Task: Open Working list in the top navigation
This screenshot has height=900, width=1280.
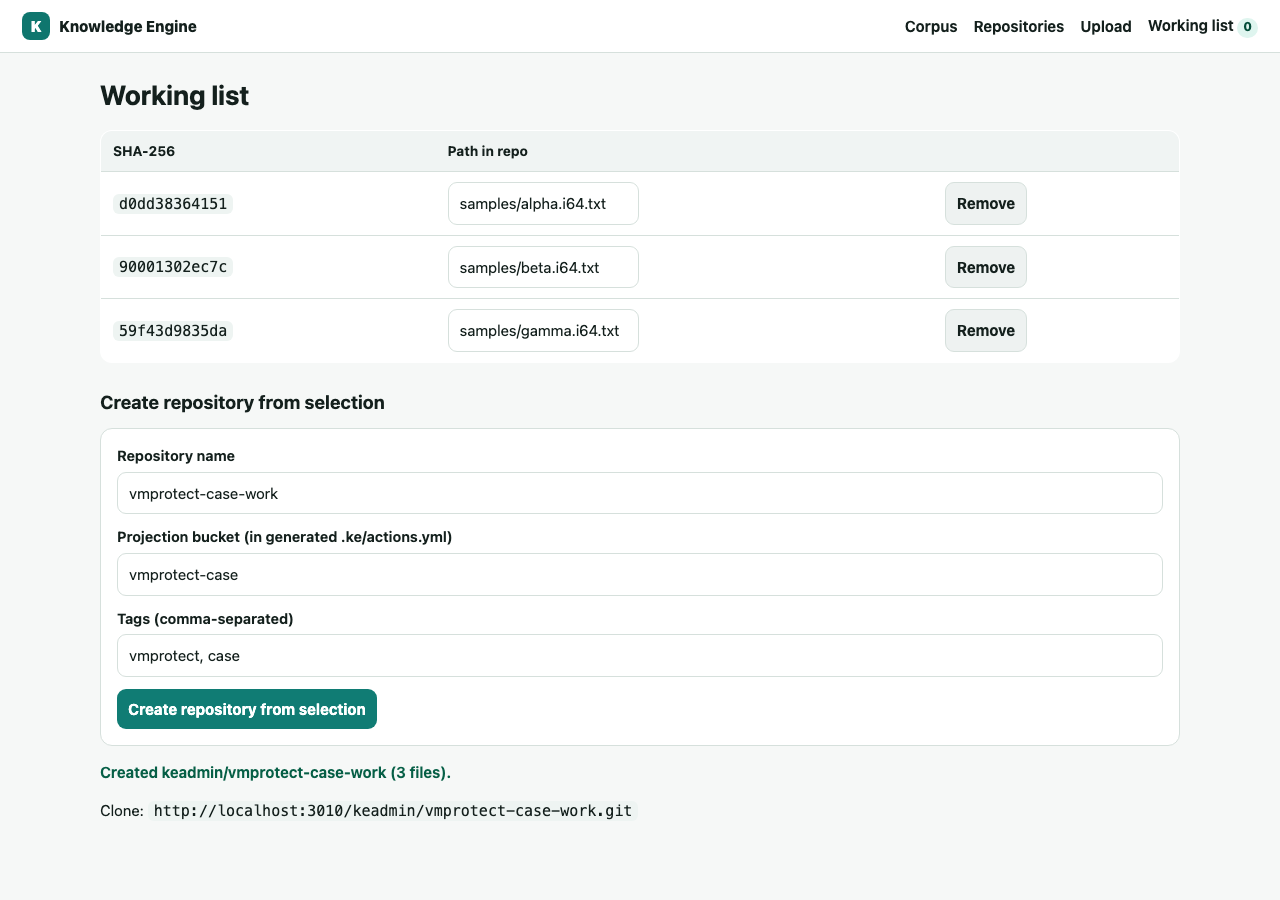Action: [x=1190, y=26]
